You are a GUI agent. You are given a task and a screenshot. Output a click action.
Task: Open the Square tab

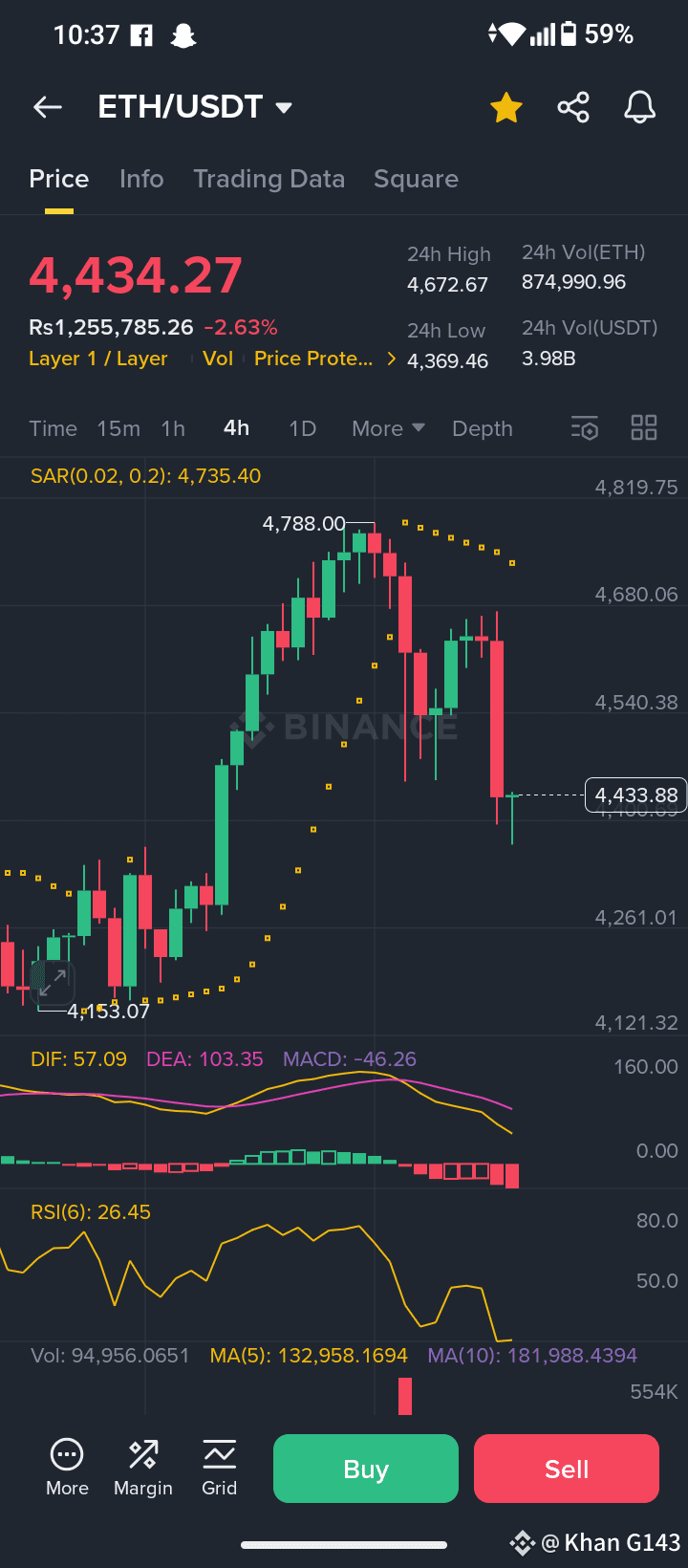tap(416, 179)
